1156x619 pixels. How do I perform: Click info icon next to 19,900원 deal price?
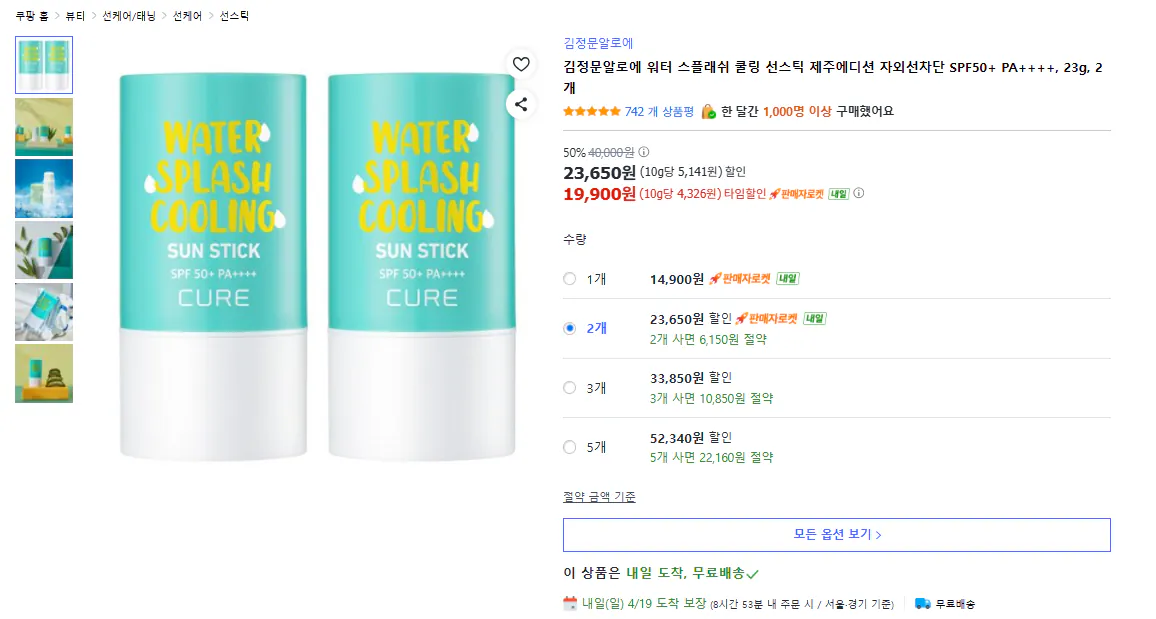pyautogui.click(x=858, y=193)
